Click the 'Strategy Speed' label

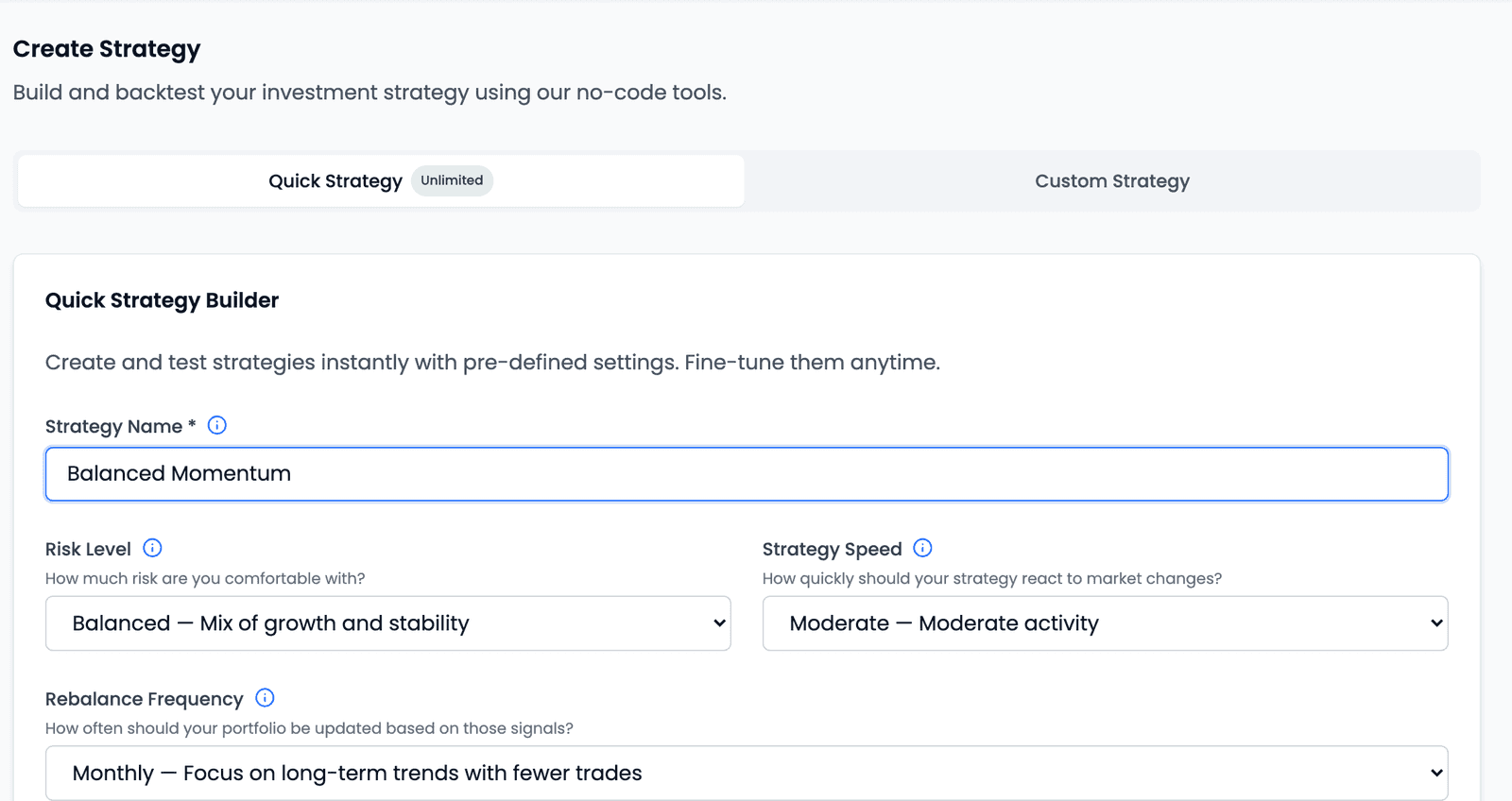833,549
